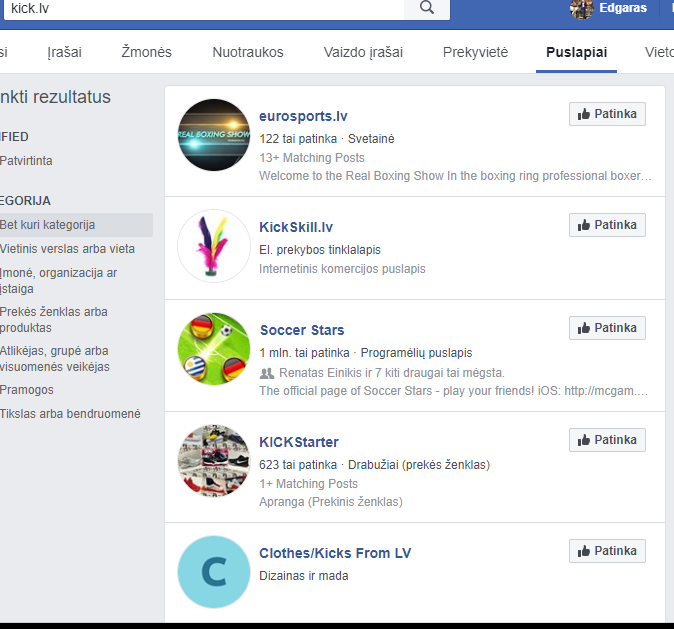This screenshot has width=674, height=629.
Task: Open the Soccer Stars page link
Action: (302, 330)
